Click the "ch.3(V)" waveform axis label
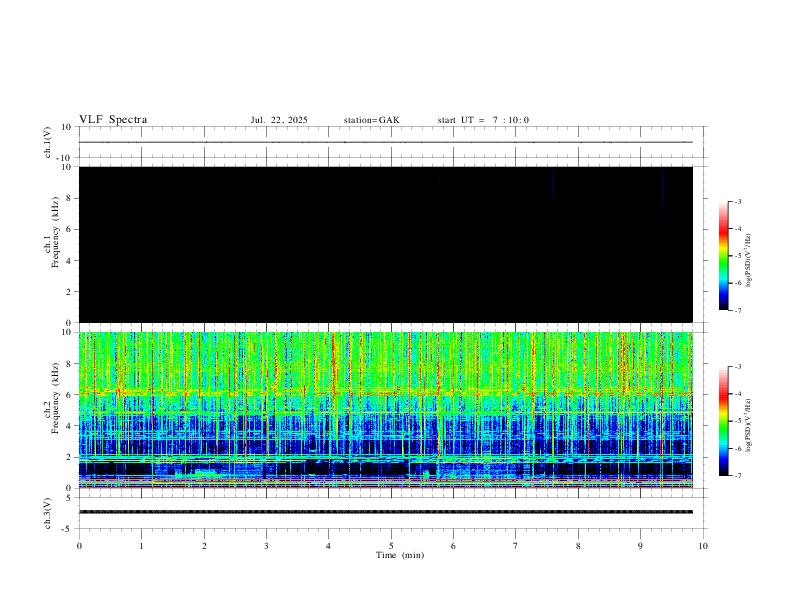Viewport: 792px width, 612px height. (x=48, y=513)
